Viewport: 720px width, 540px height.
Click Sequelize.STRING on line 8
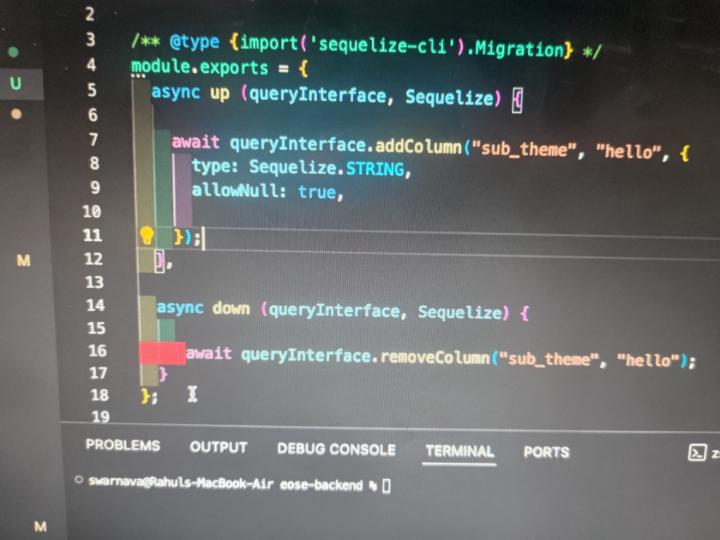click(326, 169)
